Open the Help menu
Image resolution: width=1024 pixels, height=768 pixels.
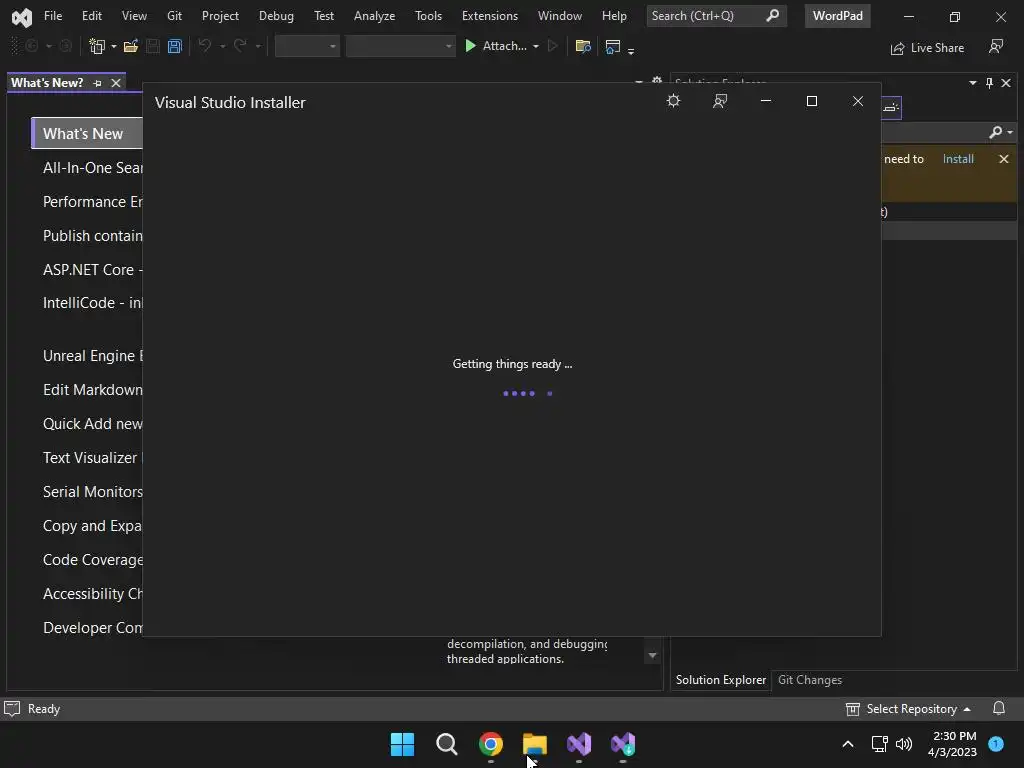pyautogui.click(x=614, y=16)
